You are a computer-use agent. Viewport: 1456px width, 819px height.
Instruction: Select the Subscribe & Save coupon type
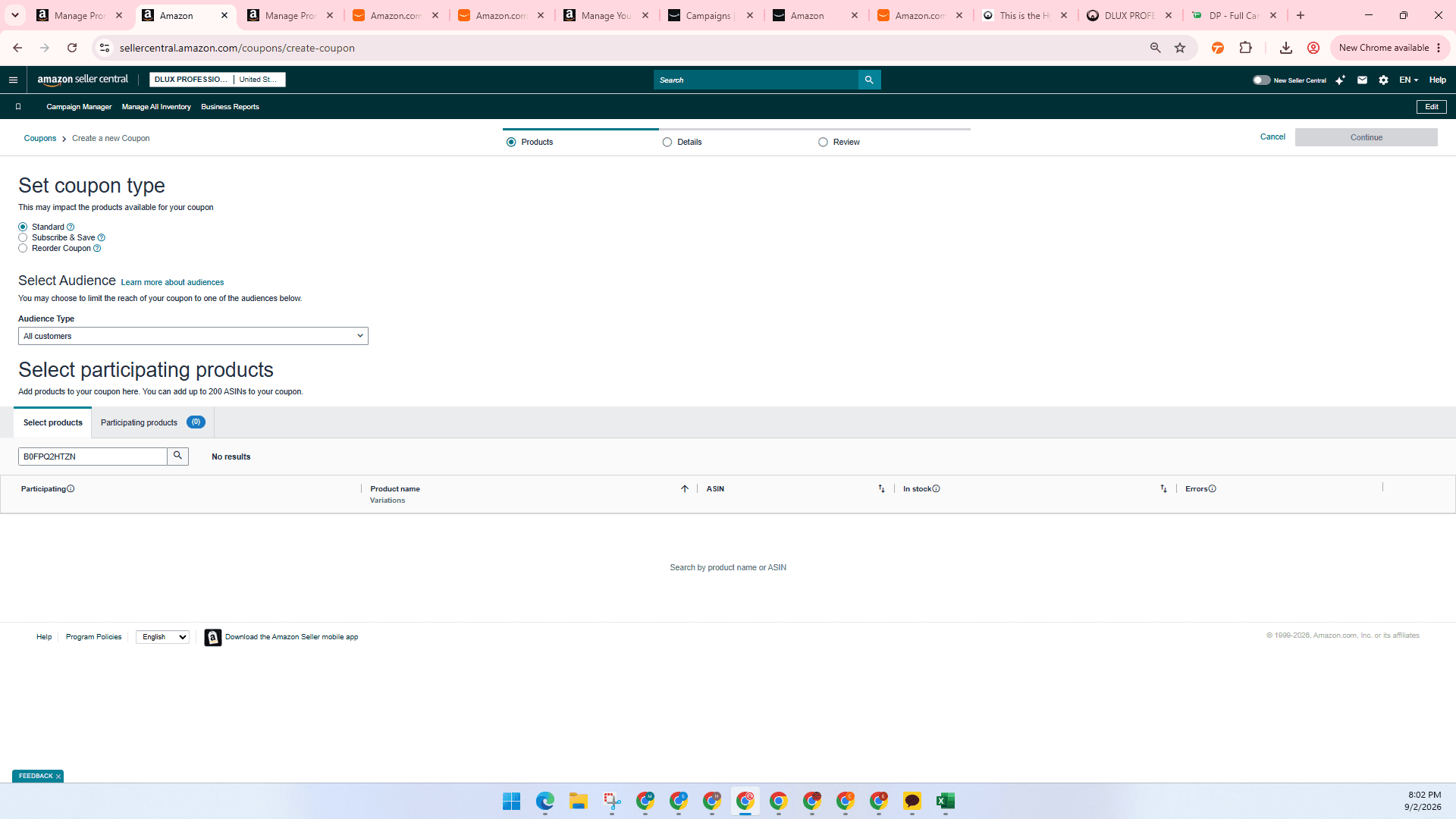click(23, 237)
